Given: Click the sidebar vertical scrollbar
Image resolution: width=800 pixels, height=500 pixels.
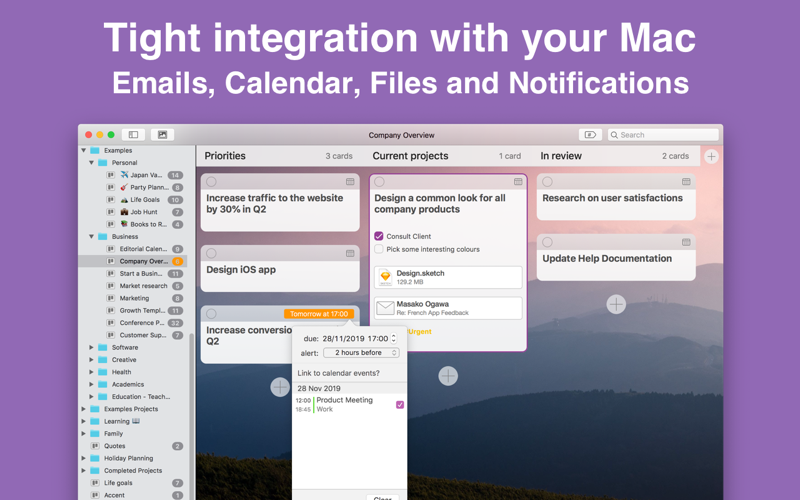Looking at the screenshot, I should pos(191,416).
